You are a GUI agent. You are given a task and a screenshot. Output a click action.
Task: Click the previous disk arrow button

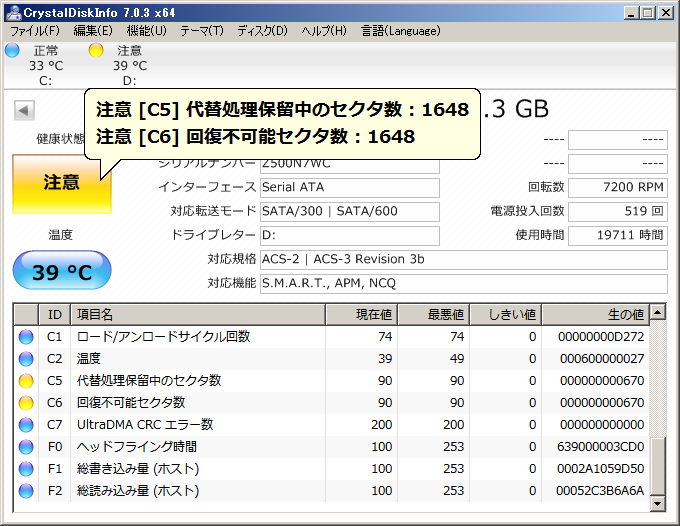click(24, 111)
